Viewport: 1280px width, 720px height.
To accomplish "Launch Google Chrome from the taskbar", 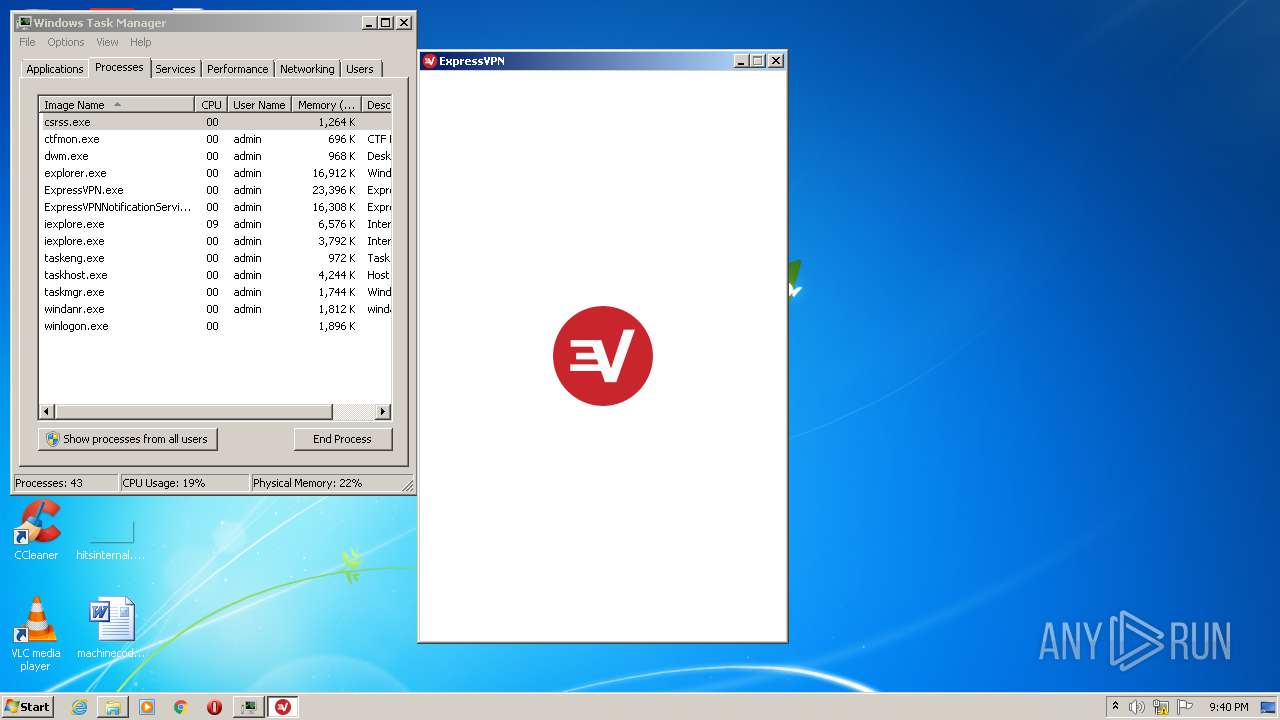I will point(181,707).
